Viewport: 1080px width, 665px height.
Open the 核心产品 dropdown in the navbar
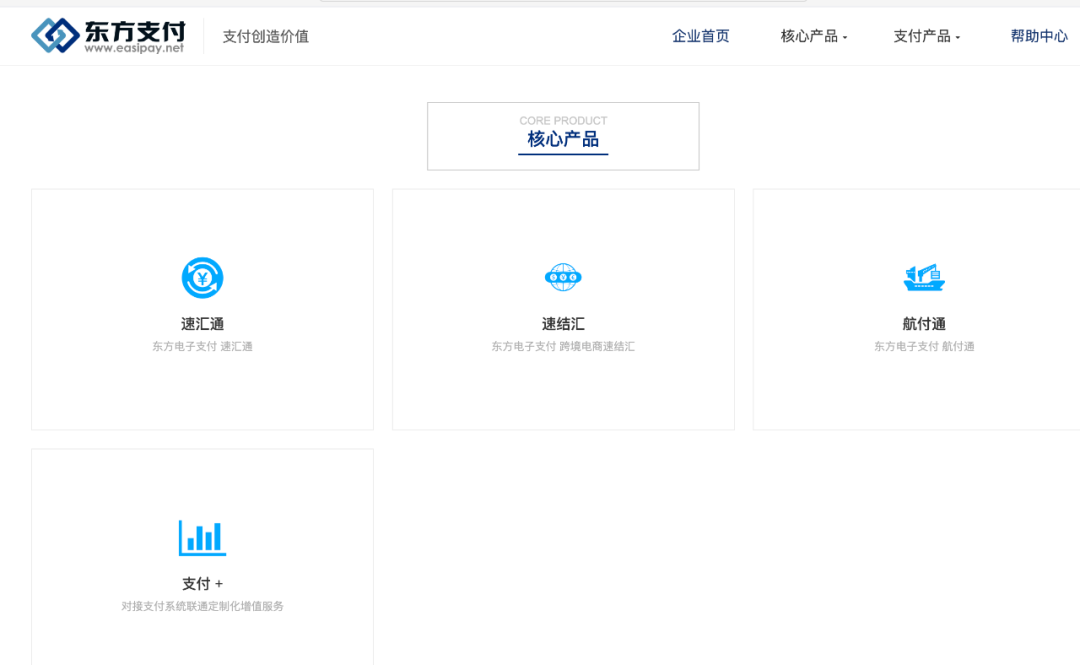coord(810,35)
